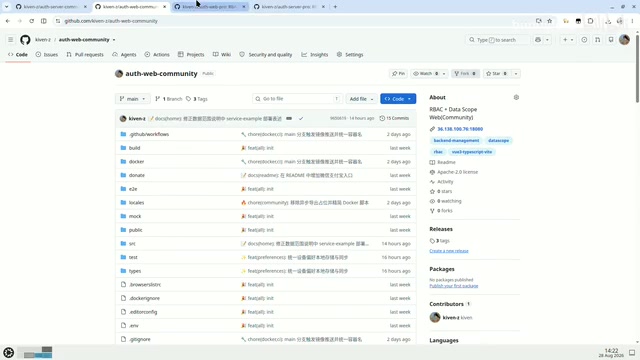Star the auth-web-community repository

tap(496, 73)
